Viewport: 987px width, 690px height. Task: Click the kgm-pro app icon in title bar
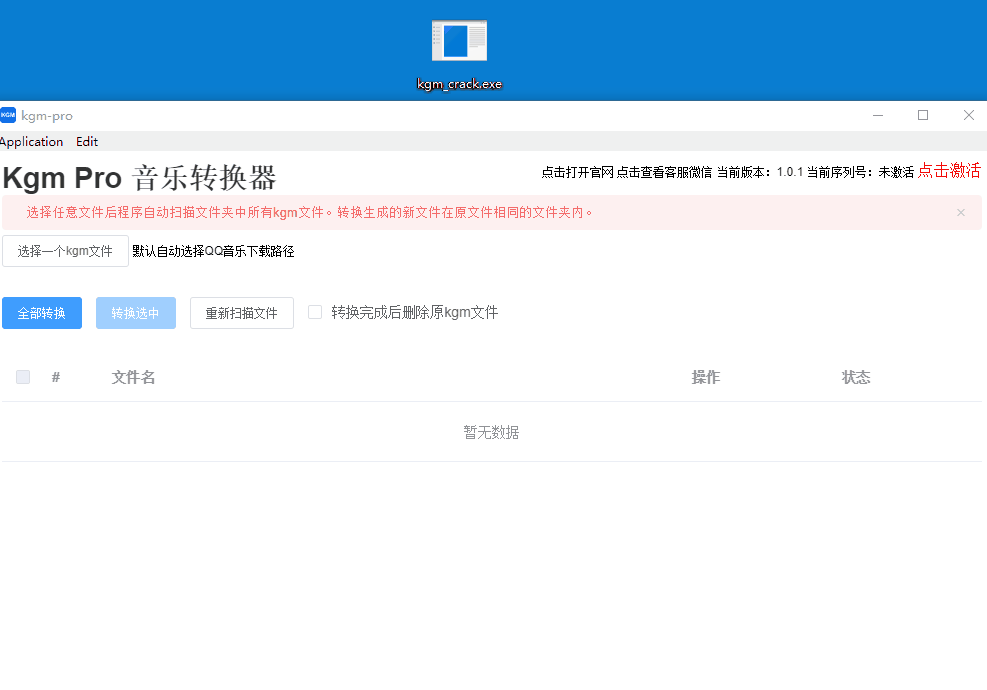[x=8, y=115]
